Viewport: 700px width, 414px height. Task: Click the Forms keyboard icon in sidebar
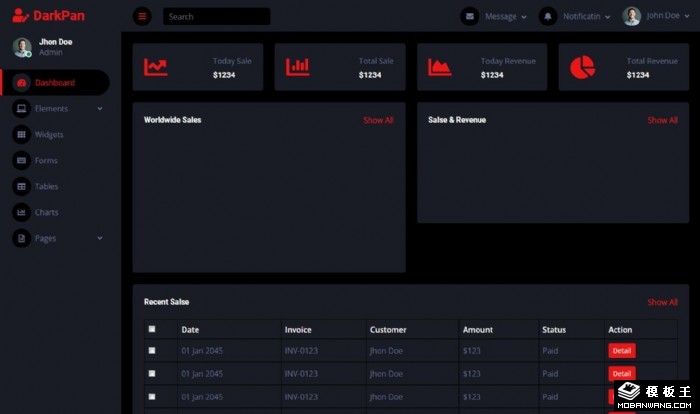[x=22, y=160]
